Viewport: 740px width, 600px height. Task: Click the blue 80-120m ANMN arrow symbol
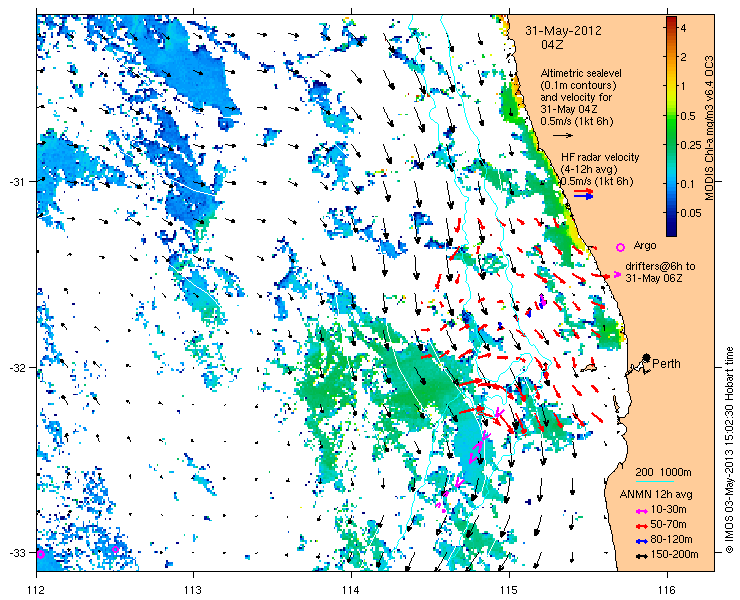(x=641, y=541)
